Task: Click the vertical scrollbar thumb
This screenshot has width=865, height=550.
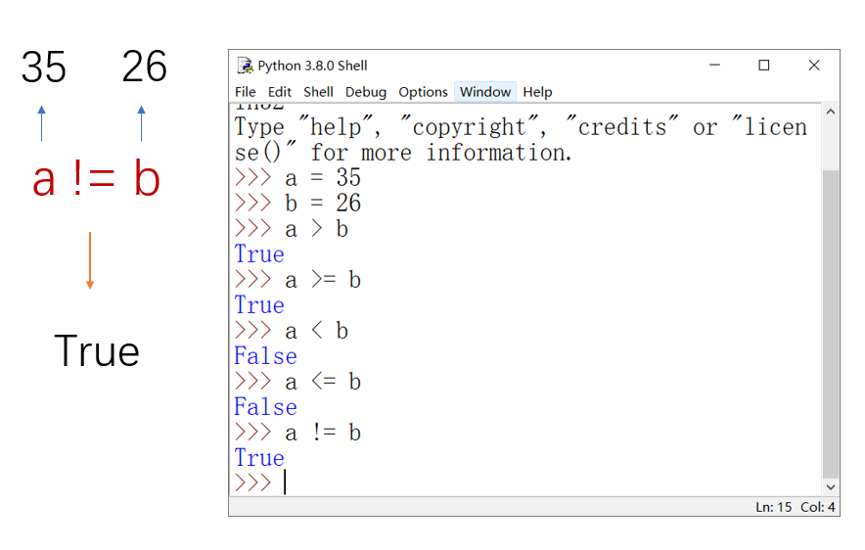Action: pyautogui.click(x=831, y=324)
